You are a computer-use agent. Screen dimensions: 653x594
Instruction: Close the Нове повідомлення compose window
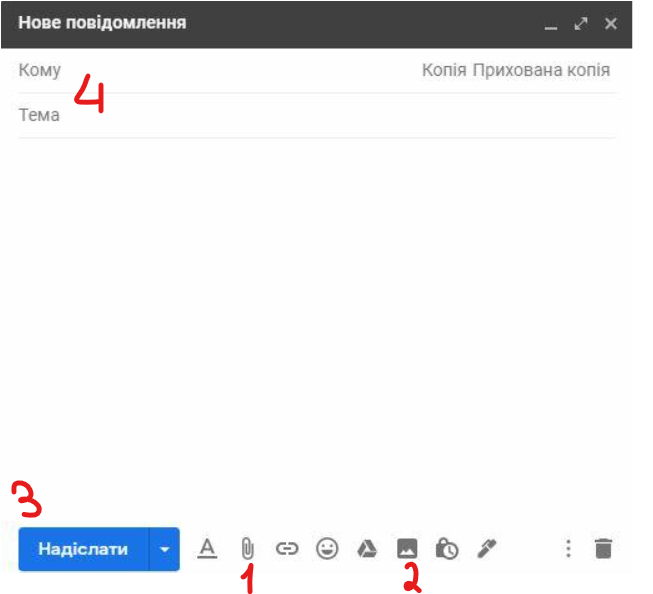point(611,23)
